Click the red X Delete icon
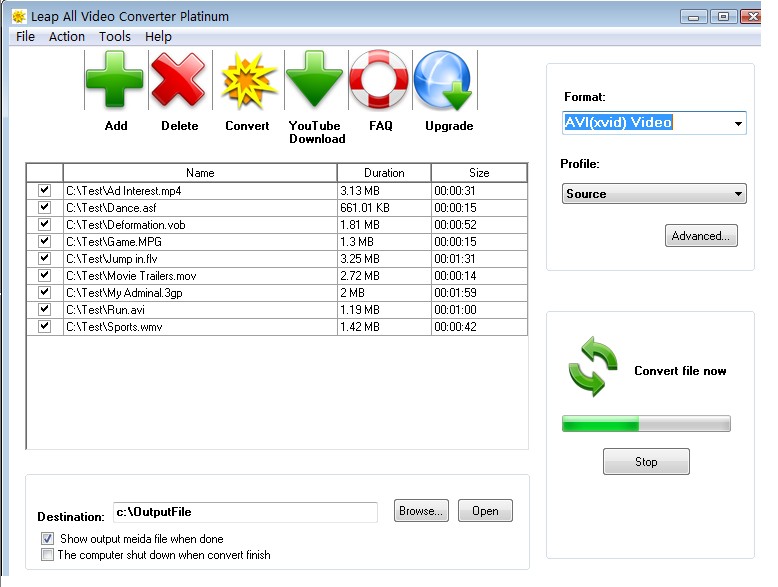This screenshot has height=587, width=778. (179, 80)
